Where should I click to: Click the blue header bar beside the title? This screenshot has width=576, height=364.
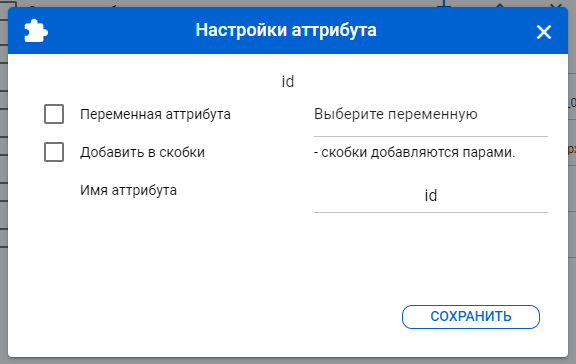pyautogui.click(x=456, y=31)
